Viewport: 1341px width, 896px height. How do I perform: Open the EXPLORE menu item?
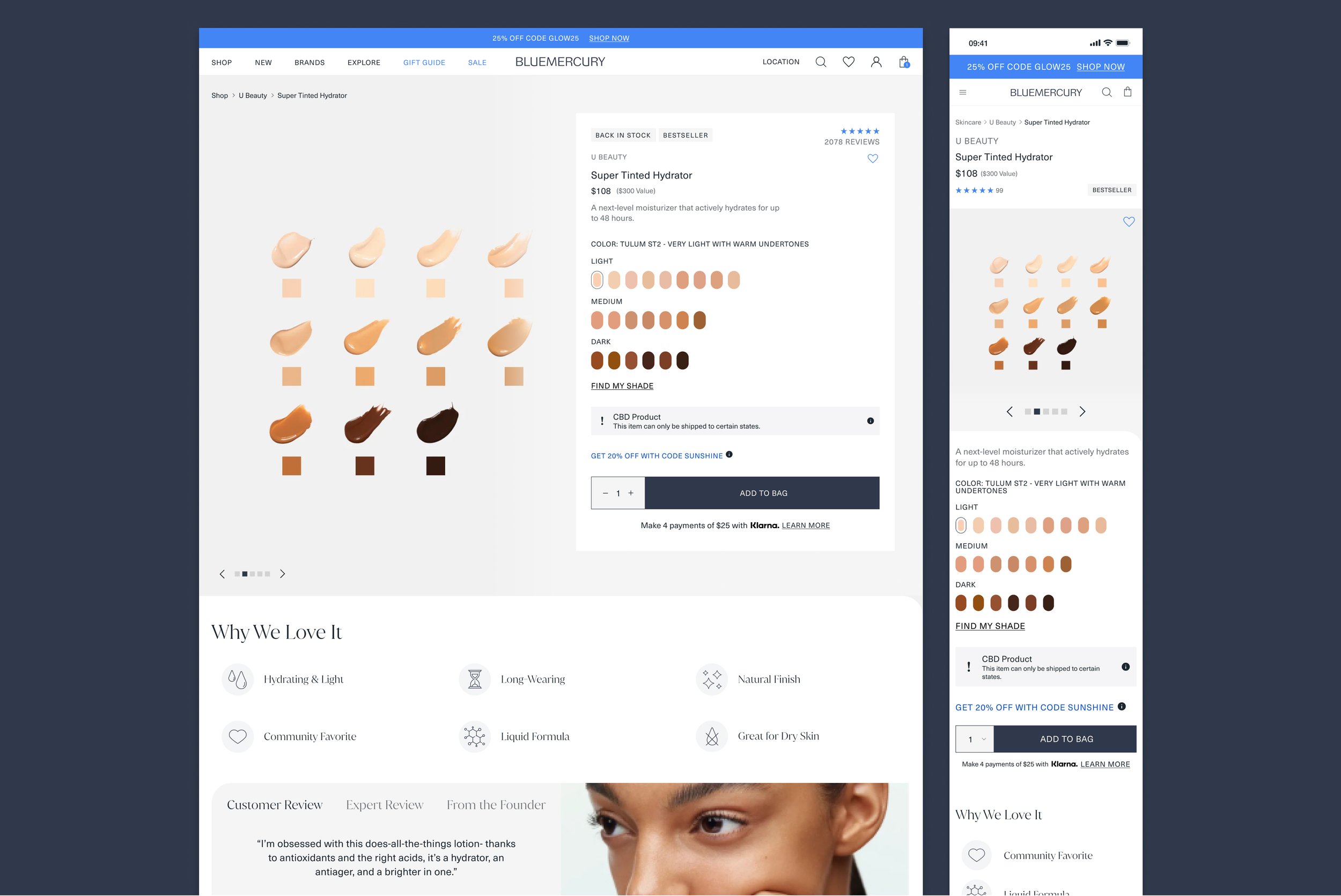pyautogui.click(x=364, y=62)
